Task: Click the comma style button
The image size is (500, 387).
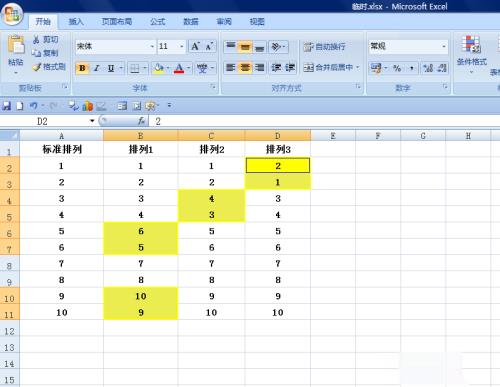Action: (x=412, y=68)
